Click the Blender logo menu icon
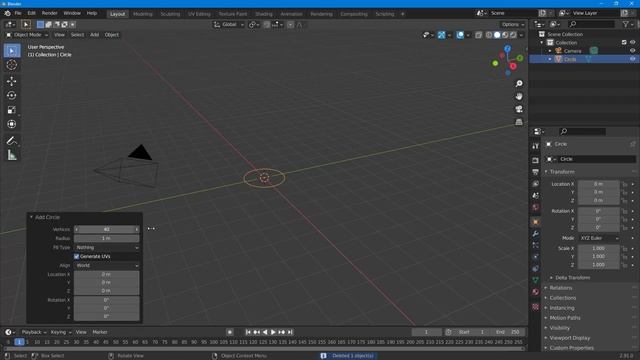This screenshot has width=640, height=360. 7,13
